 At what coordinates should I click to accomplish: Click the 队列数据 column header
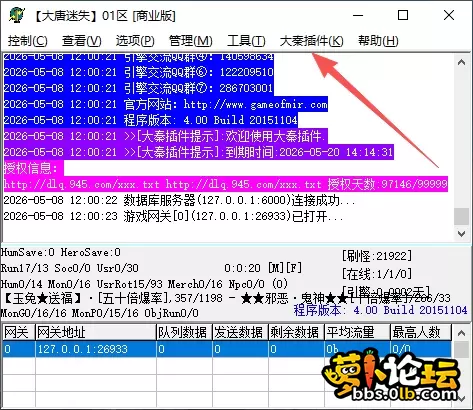[x=185, y=332]
